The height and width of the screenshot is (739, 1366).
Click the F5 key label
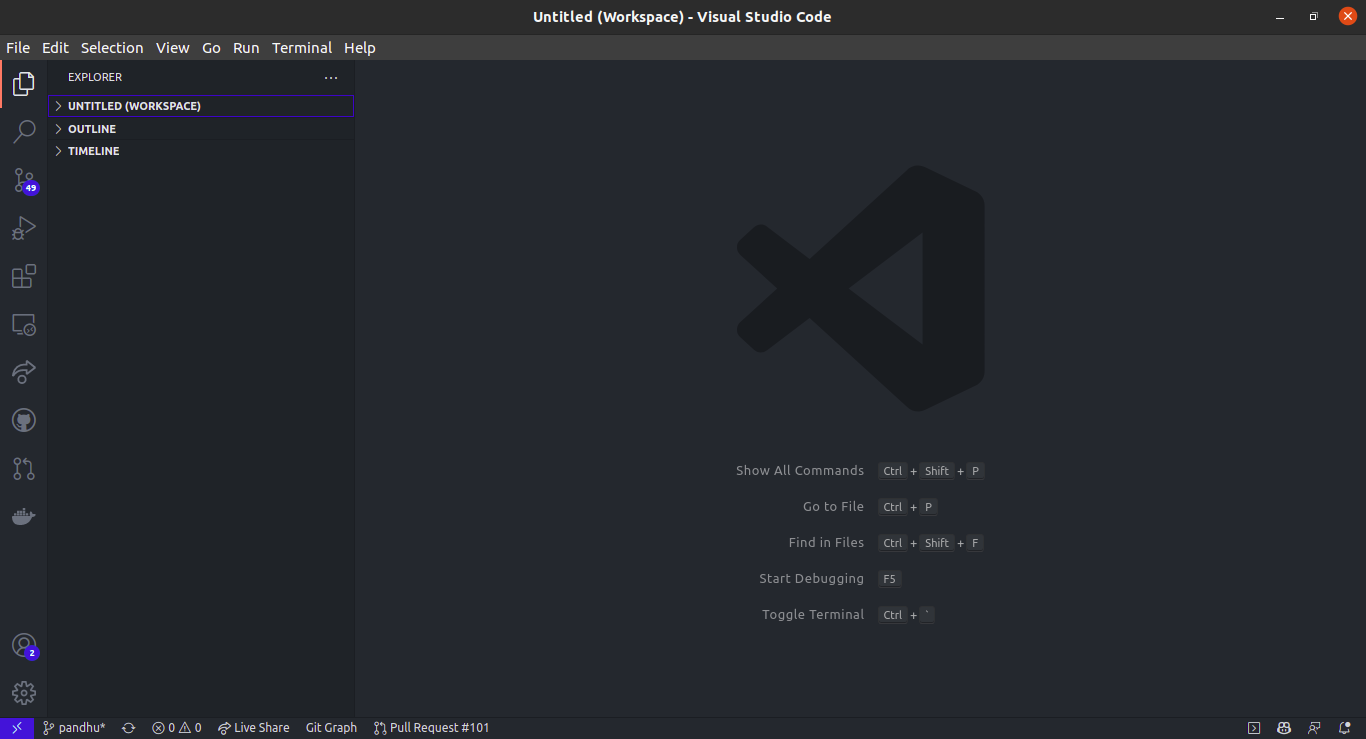pyautogui.click(x=889, y=579)
